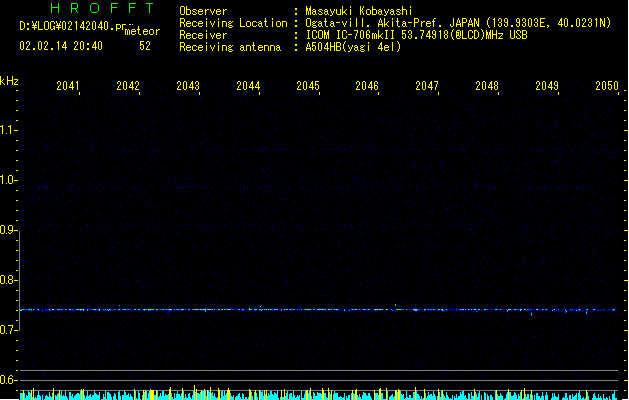Click the cyan signal level graph at bottom
Screen dimensions: 629x400
coord(319,394)
